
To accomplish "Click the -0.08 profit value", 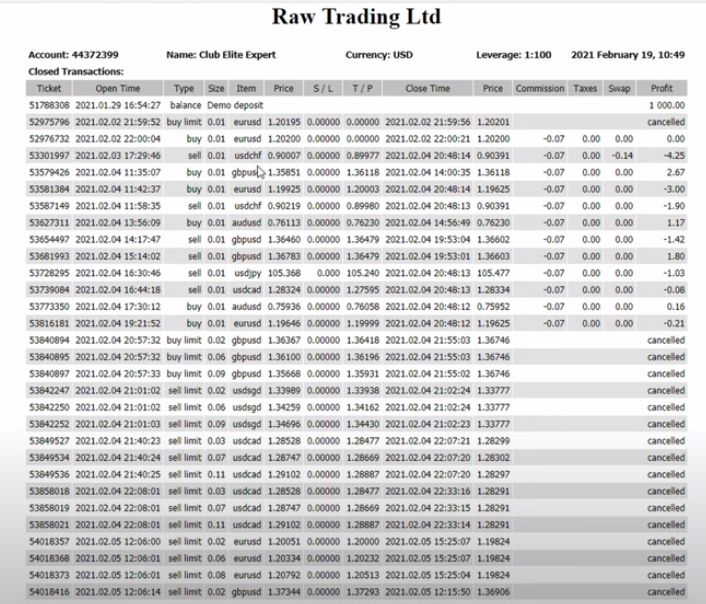I will [x=674, y=290].
